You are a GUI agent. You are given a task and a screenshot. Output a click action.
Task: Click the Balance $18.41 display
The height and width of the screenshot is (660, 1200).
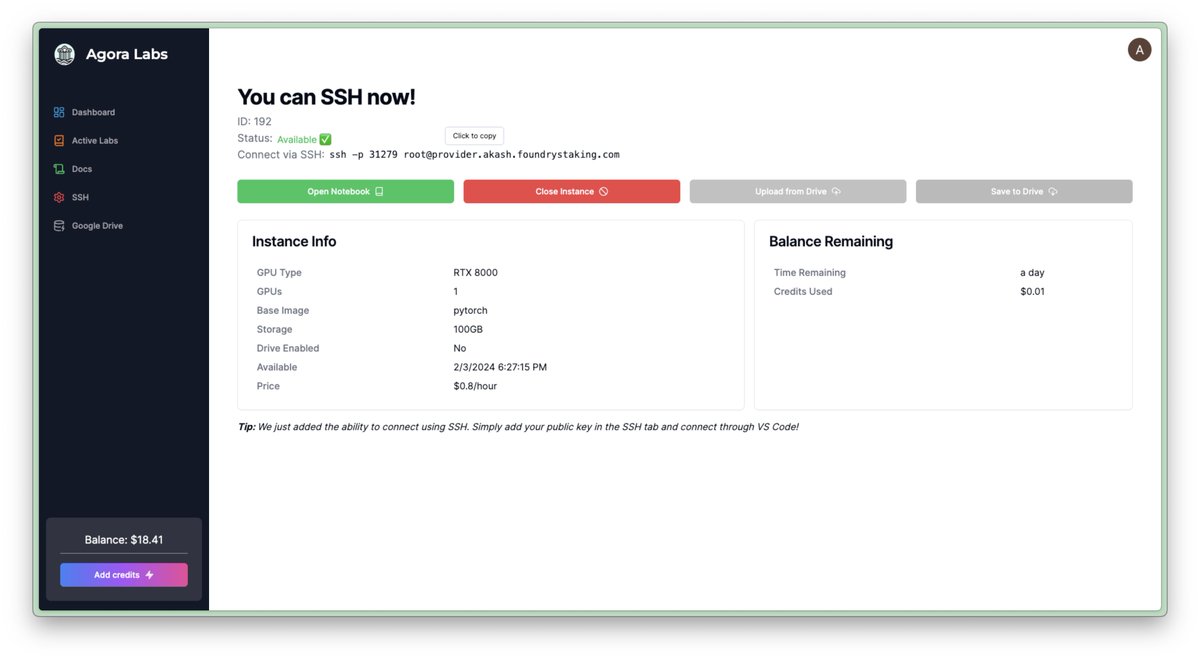click(x=123, y=539)
